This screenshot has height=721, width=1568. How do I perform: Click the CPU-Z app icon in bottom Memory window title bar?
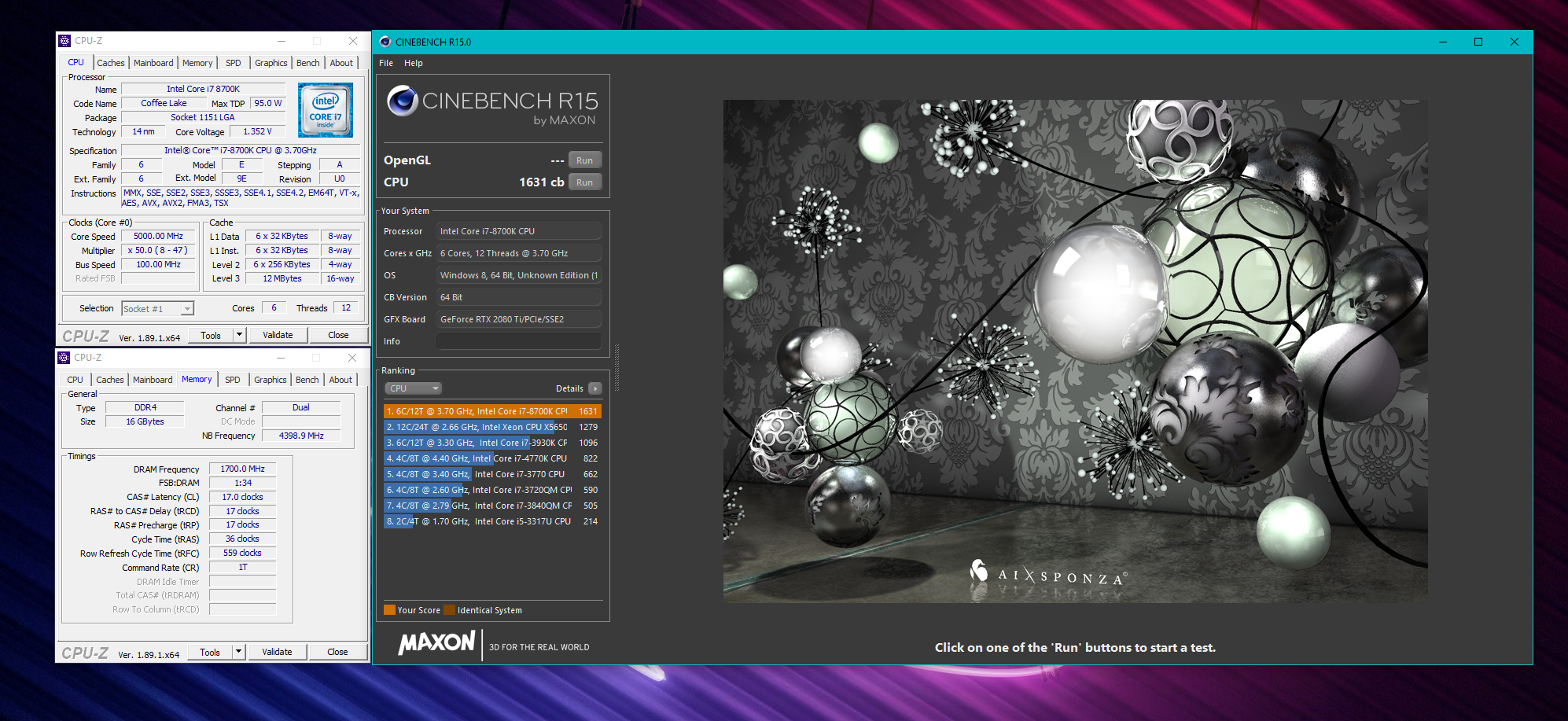pos(64,358)
